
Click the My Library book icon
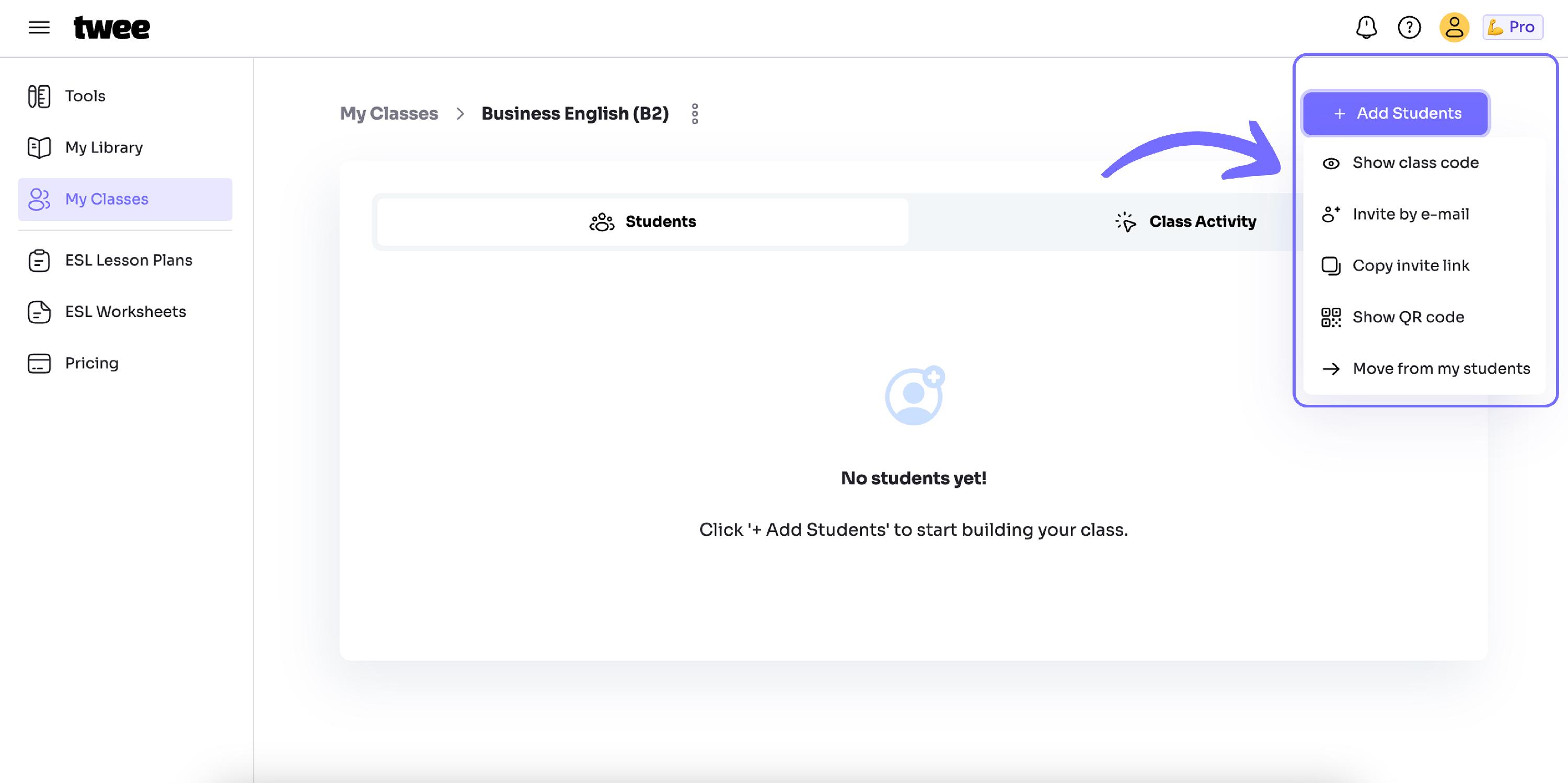pyautogui.click(x=40, y=148)
